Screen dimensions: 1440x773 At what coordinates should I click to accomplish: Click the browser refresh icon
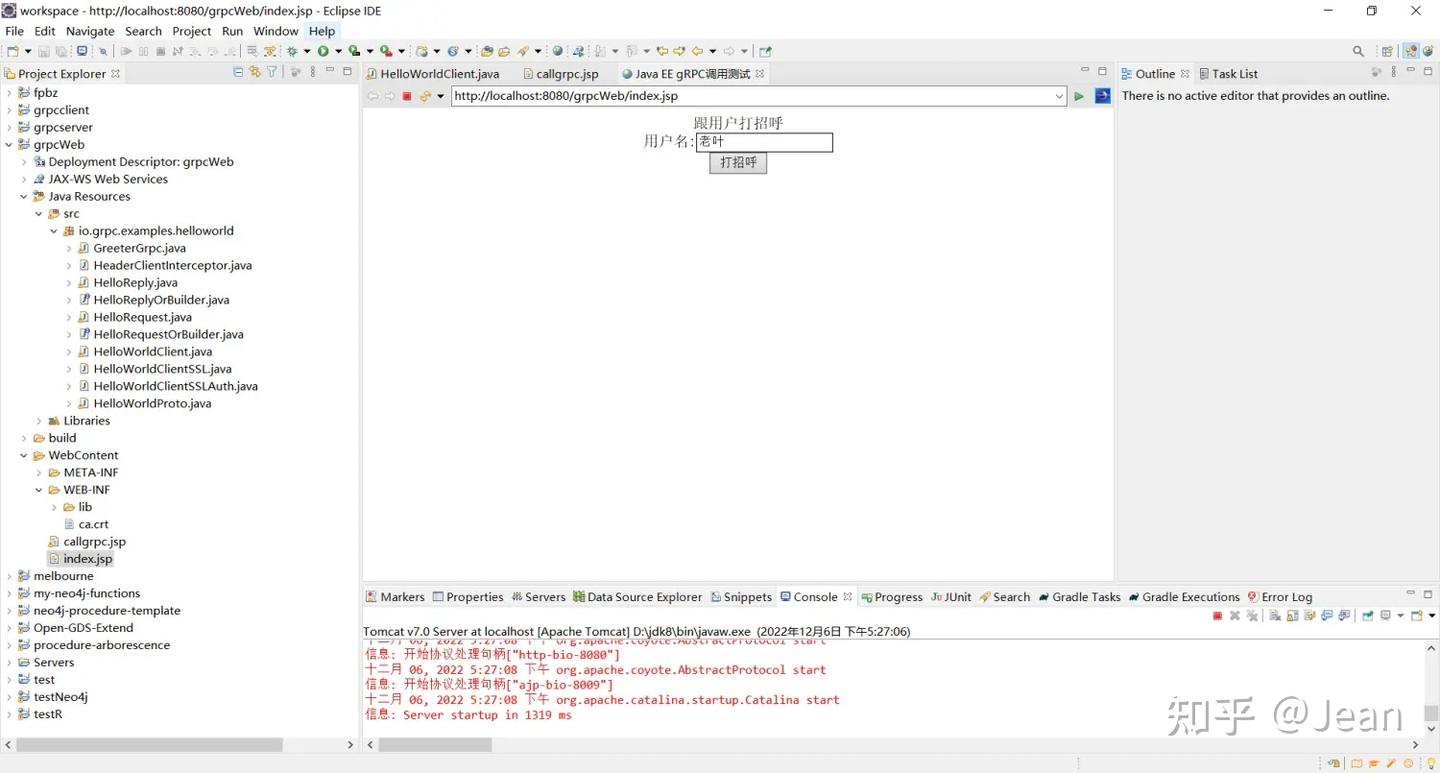(425, 96)
